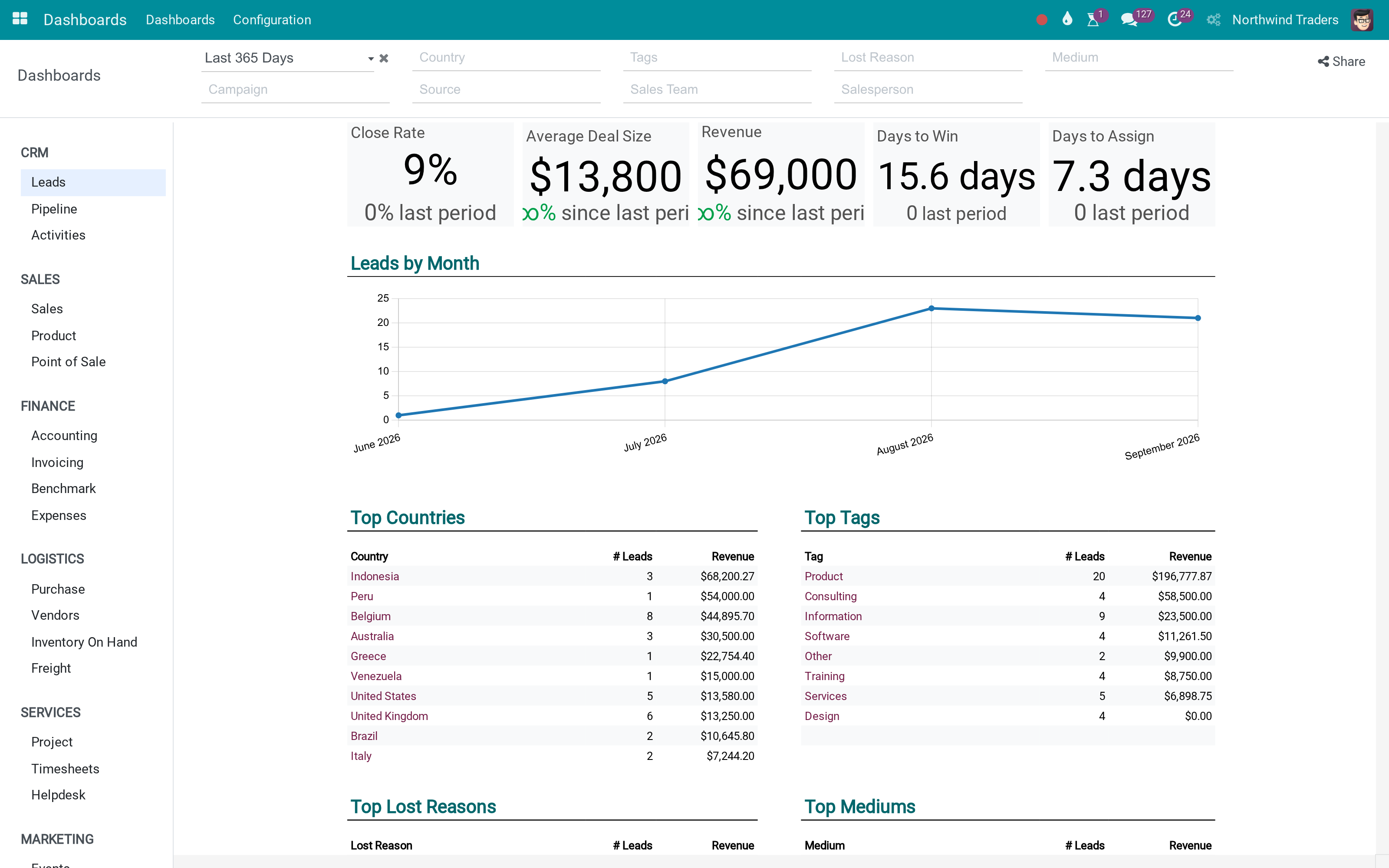The image size is (1389, 868).
Task: Open the Point of Sale dashboard
Action: tap(93, 362)
